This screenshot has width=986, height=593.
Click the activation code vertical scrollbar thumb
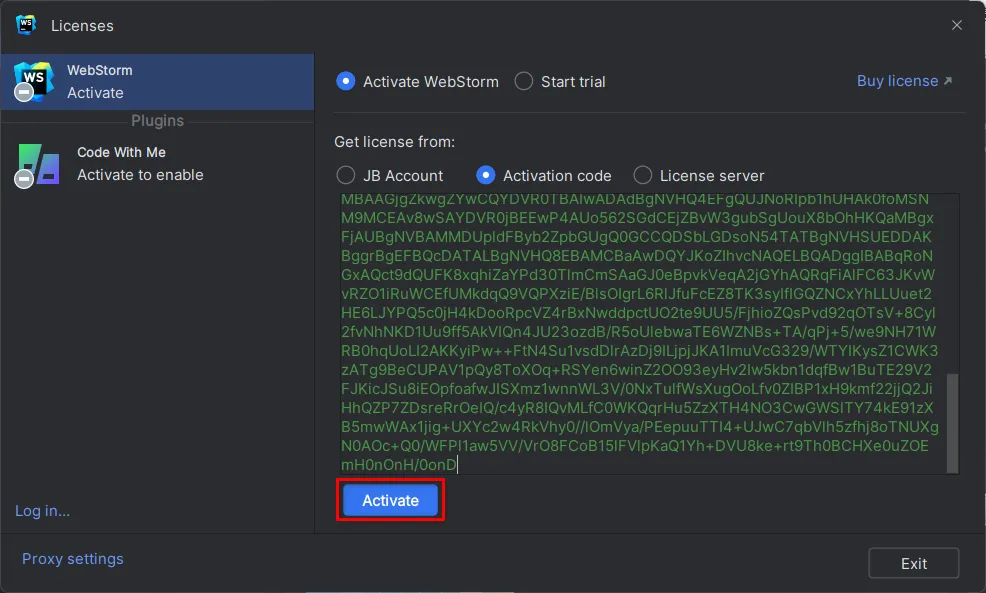[x=953, y=423]
